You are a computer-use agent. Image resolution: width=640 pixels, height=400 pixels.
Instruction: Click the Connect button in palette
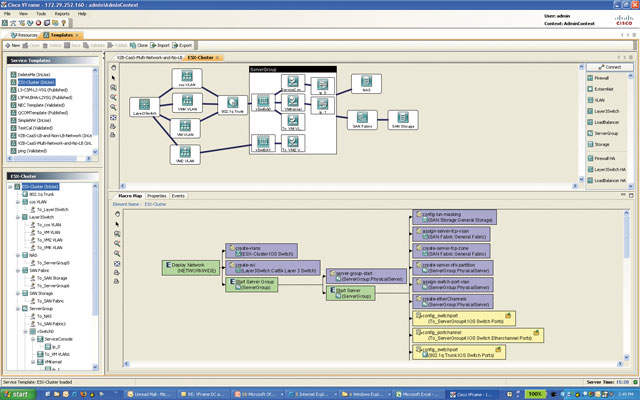coord(610,67)
